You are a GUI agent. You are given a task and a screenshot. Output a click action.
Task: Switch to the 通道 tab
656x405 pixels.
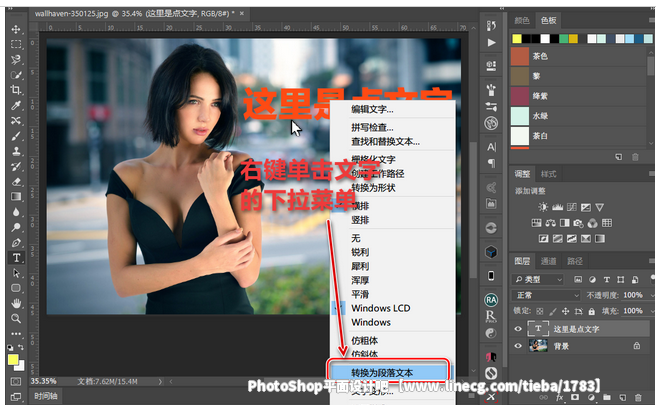(x=548, y=261)
